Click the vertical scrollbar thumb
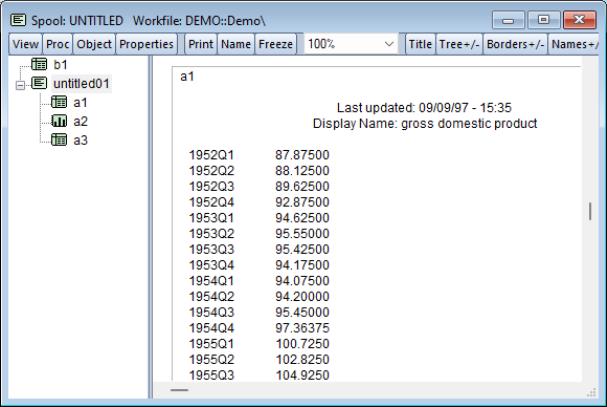 point(590,211)
